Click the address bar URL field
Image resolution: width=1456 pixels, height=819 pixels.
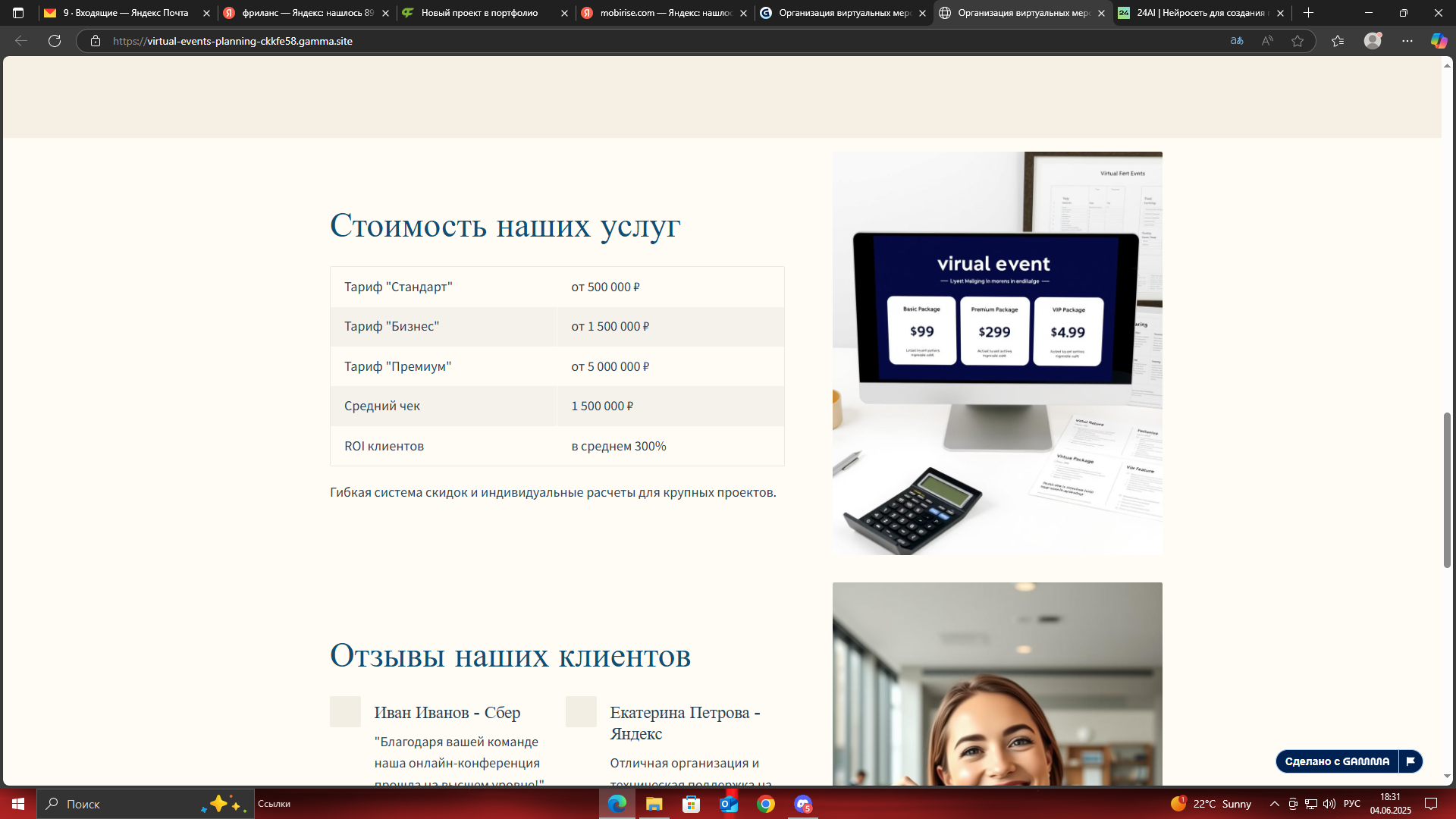[x=303, y=41]
